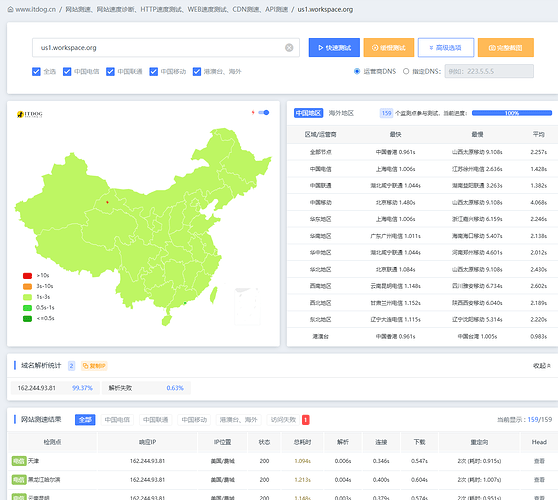Start the 缓慢测试 slow test
558x500 pixels.
(x=389, y=48)
